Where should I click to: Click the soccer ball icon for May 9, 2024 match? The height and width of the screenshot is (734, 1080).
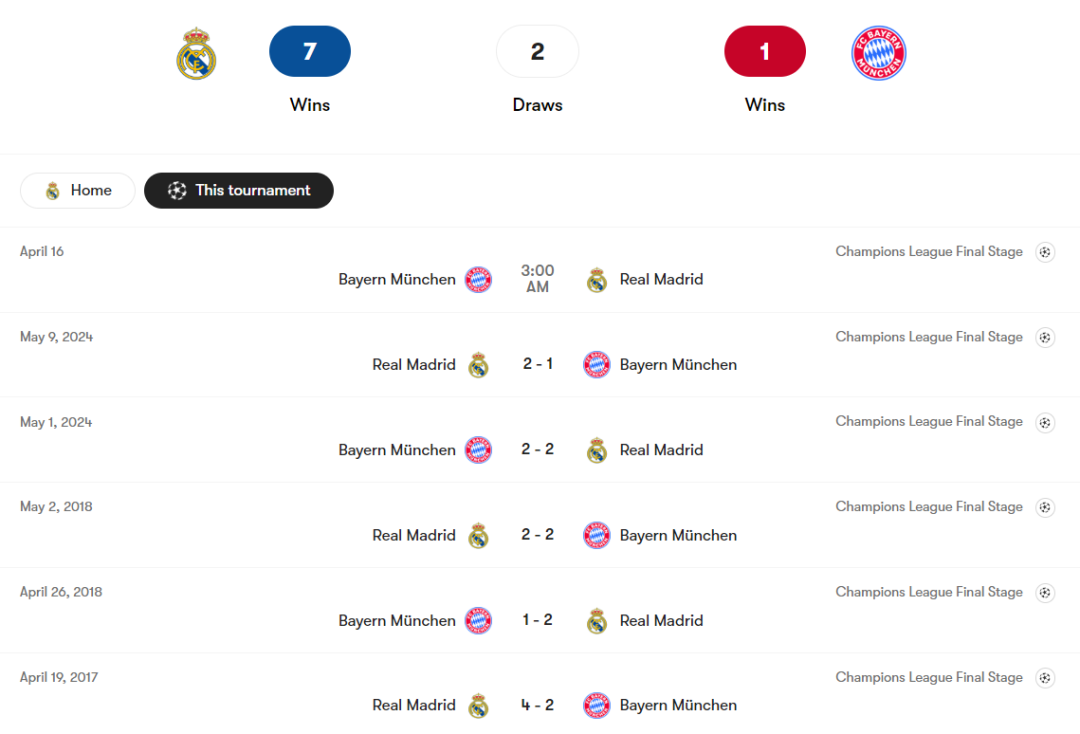(x=1045, y=337)
